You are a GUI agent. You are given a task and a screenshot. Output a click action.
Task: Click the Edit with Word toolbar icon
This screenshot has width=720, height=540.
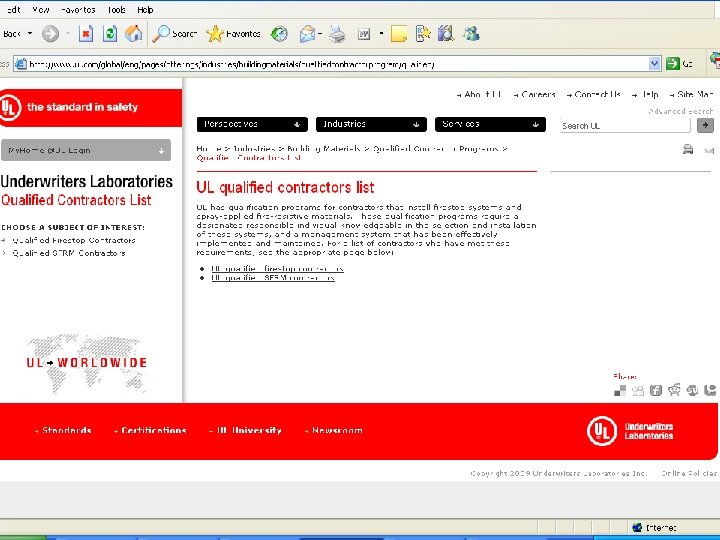coord(364,34)
